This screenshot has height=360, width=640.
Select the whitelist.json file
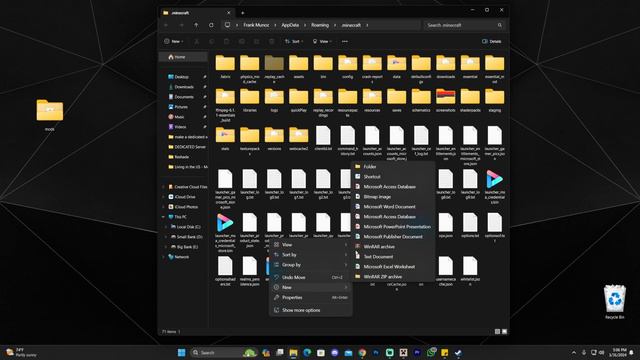tap(470, 271)
